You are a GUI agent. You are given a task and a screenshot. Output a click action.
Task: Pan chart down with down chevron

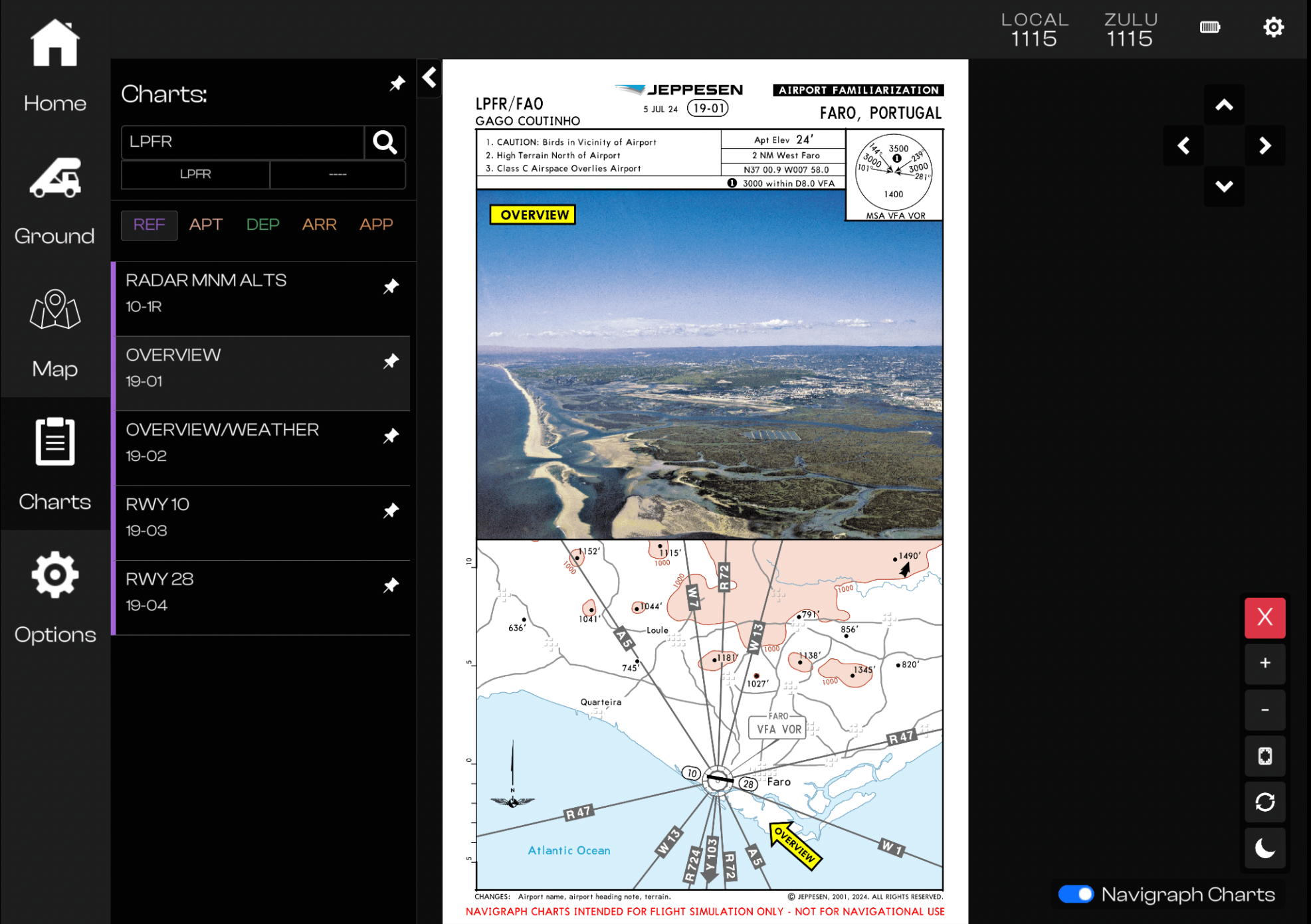[1224, 187]
